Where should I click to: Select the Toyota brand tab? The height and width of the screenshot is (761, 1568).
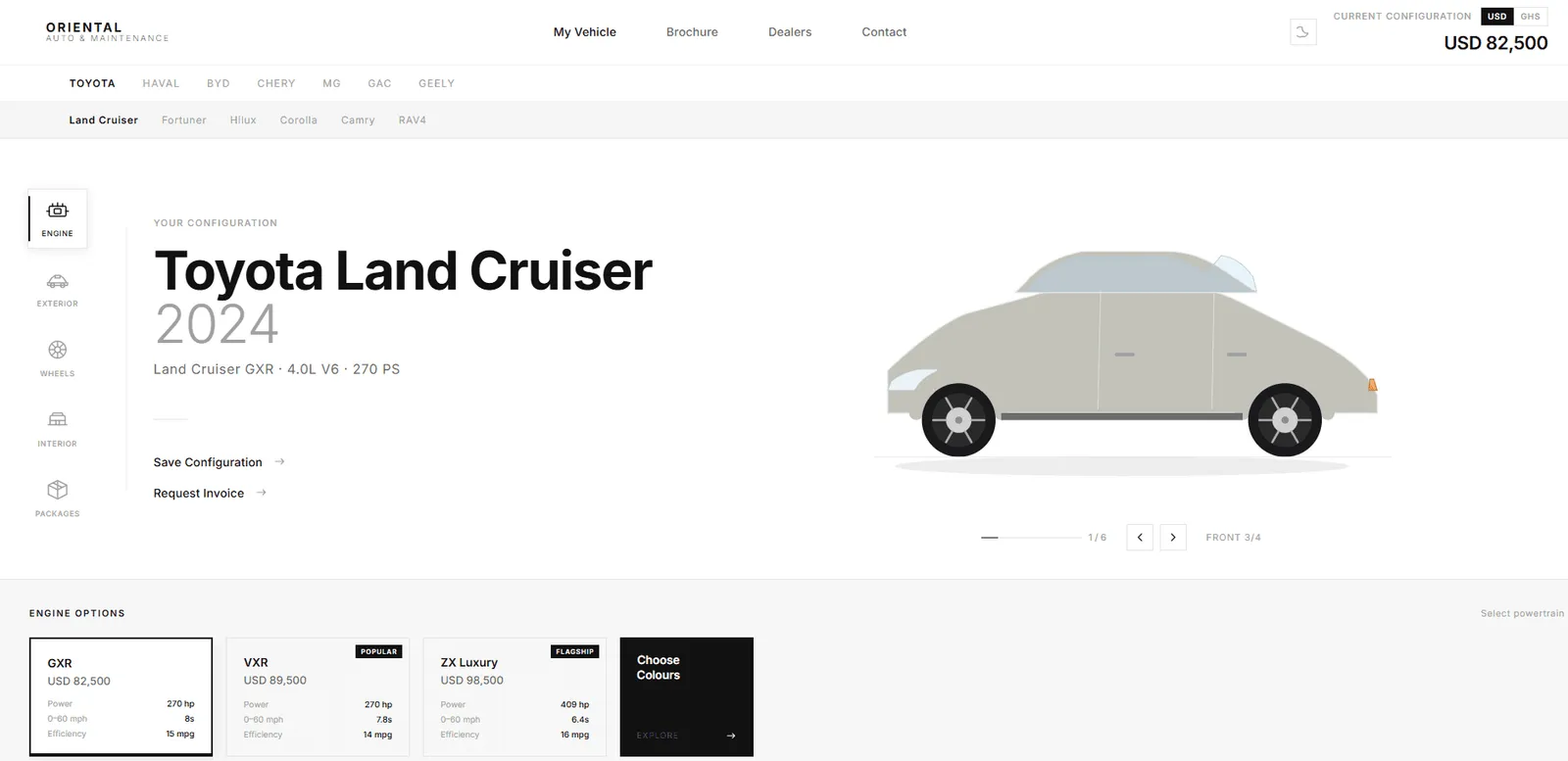pos(92,83)
